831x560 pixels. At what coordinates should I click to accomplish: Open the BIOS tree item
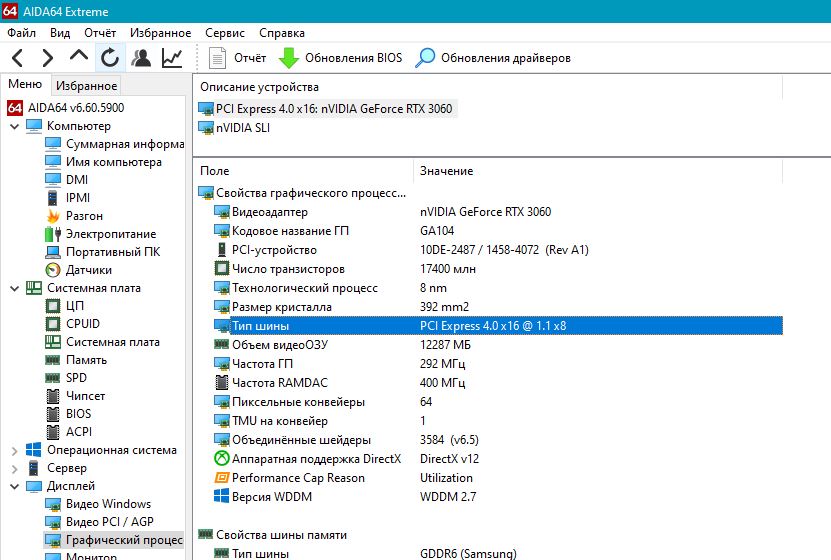point(68,414)
